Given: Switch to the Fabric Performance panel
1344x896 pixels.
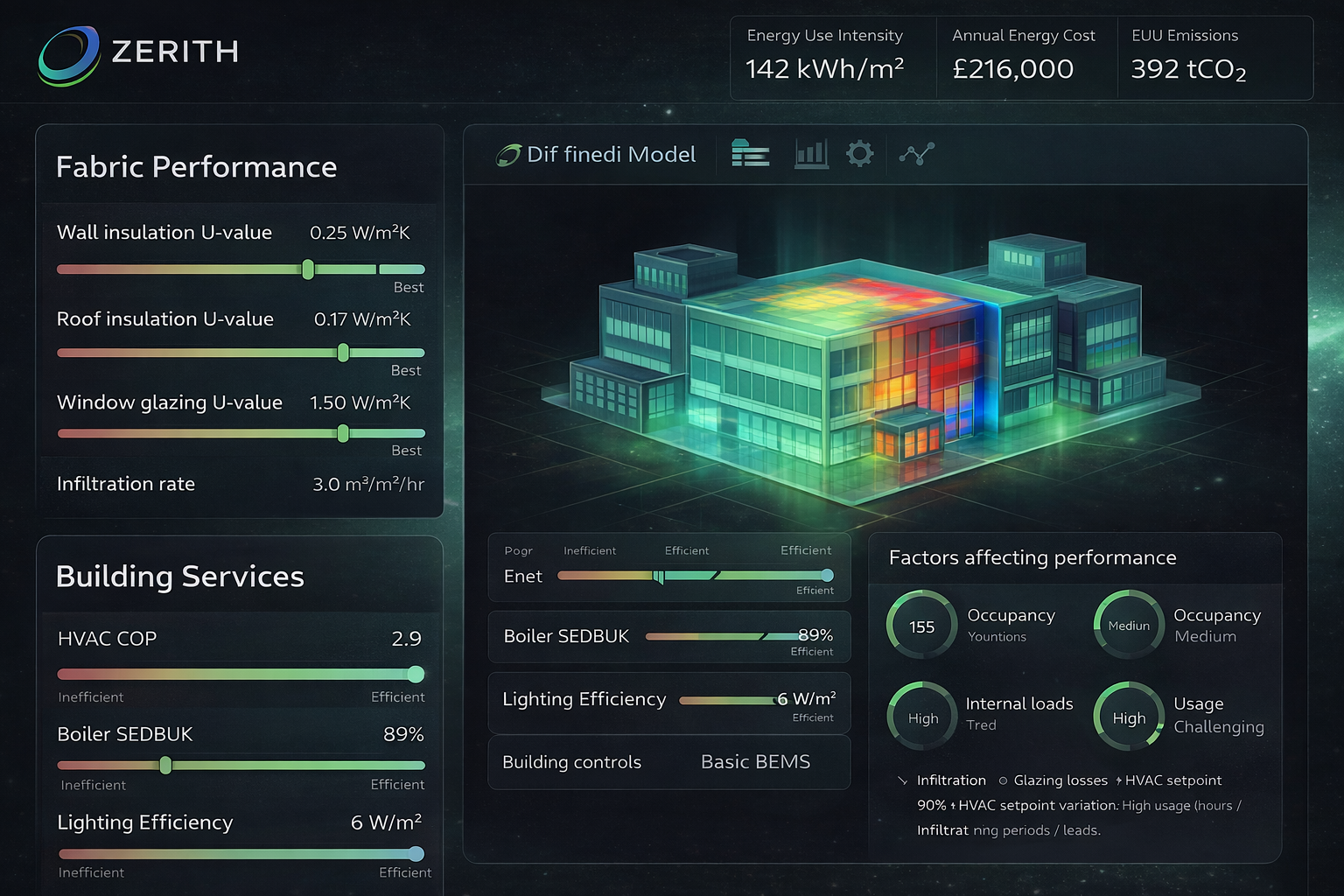Looking at the screenshot, I should [196, 166].
